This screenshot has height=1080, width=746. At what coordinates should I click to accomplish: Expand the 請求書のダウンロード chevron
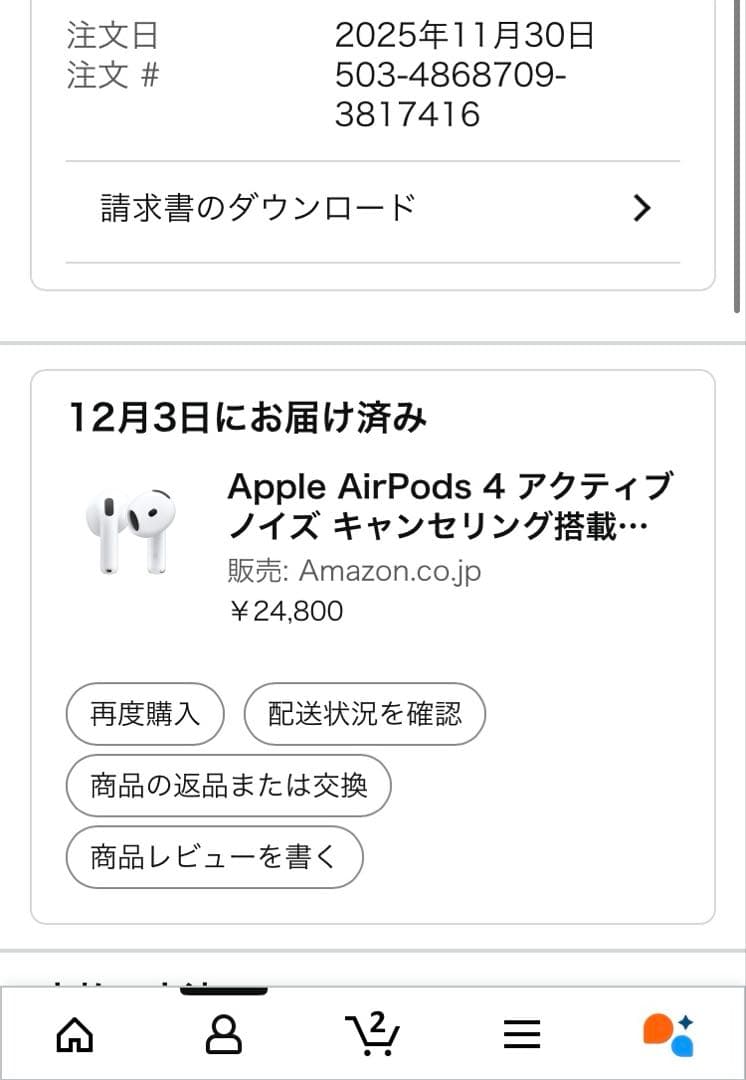641,207
